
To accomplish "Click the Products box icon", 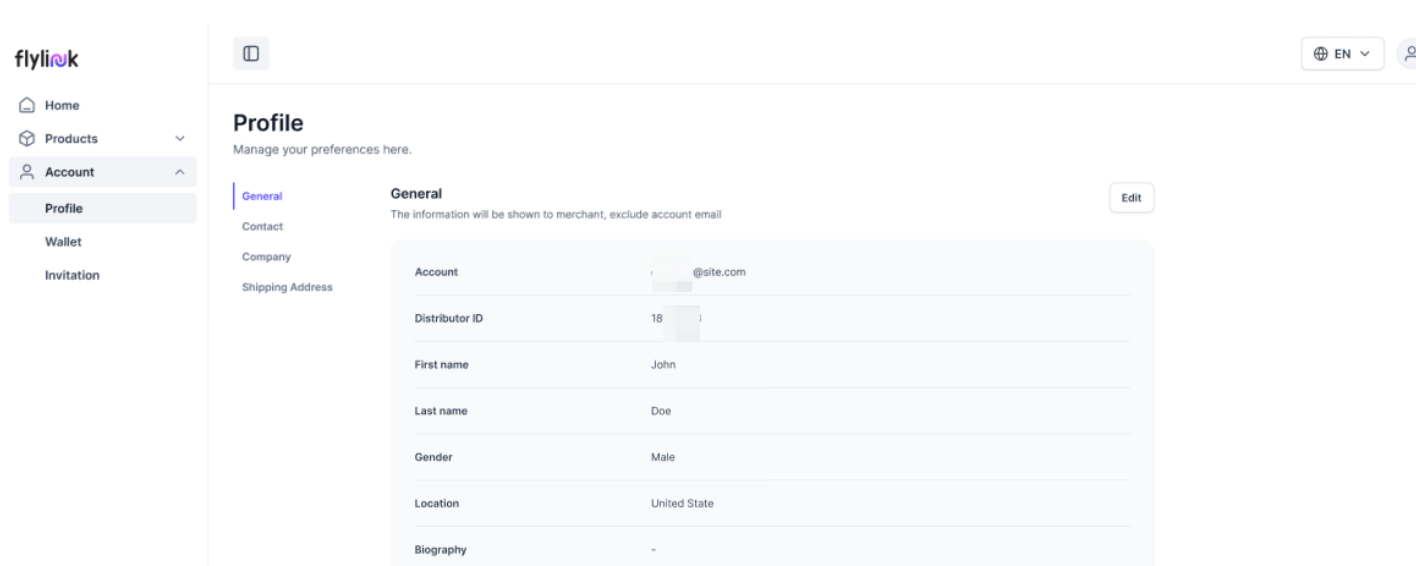I will click(28, 139).
